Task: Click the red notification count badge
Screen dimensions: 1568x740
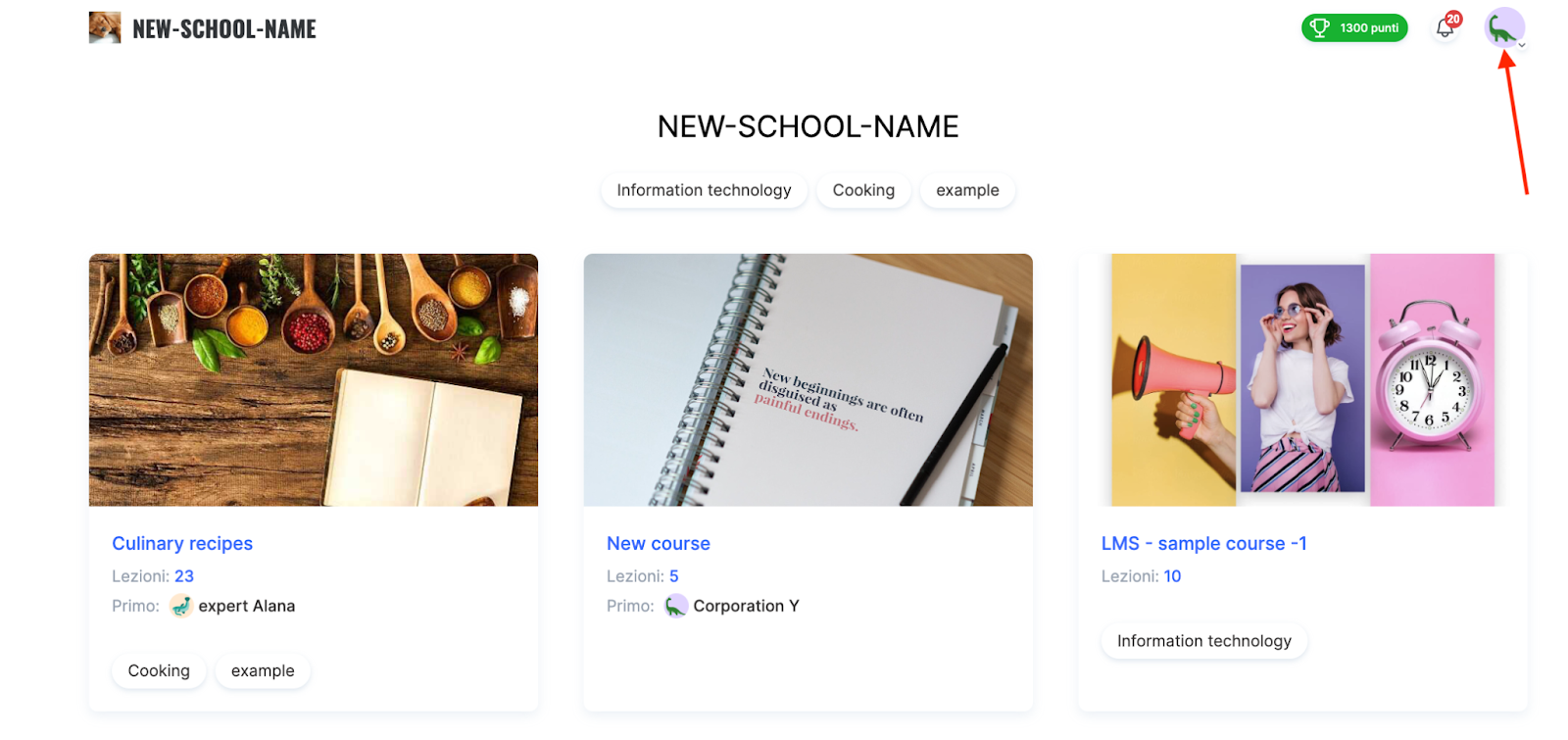Action: point(1453,19)
